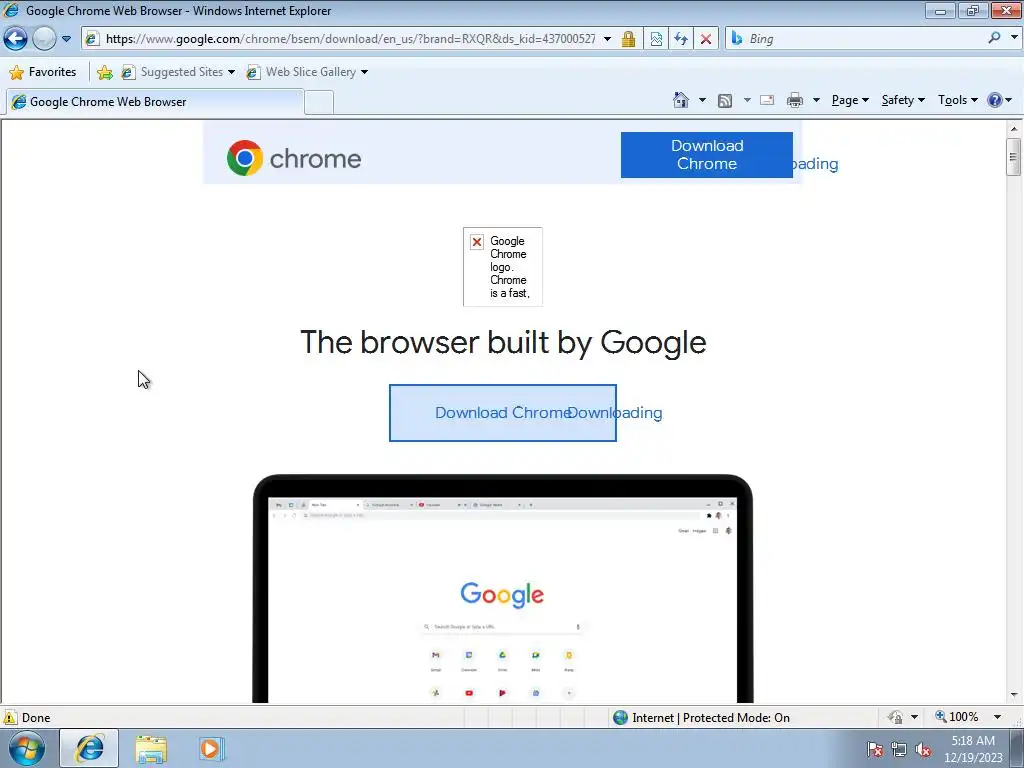The image size is (1024, 768).
Task: Expand the Feeds dropdown arrow
Action: pos(747,100)
